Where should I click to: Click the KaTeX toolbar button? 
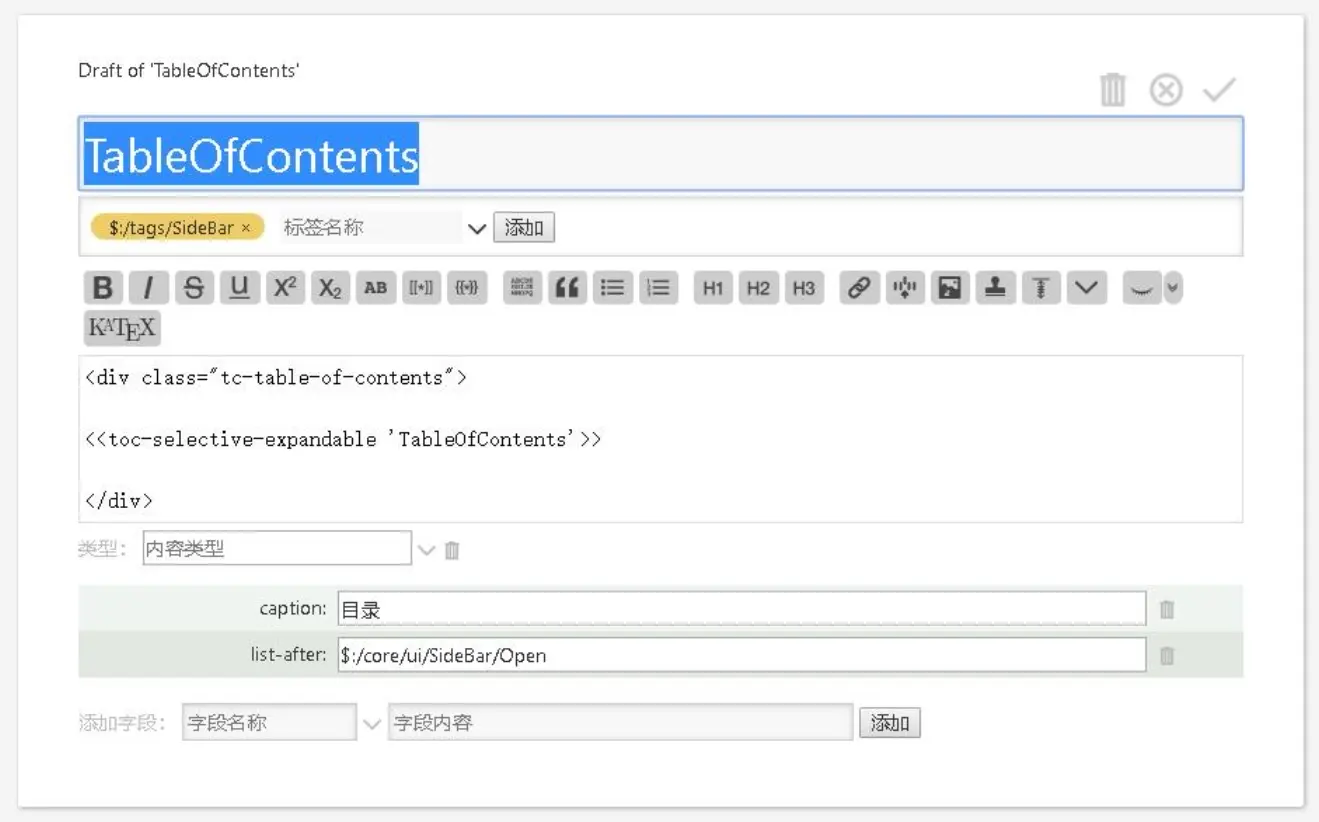pyautogui.click(x=122, y=328)
